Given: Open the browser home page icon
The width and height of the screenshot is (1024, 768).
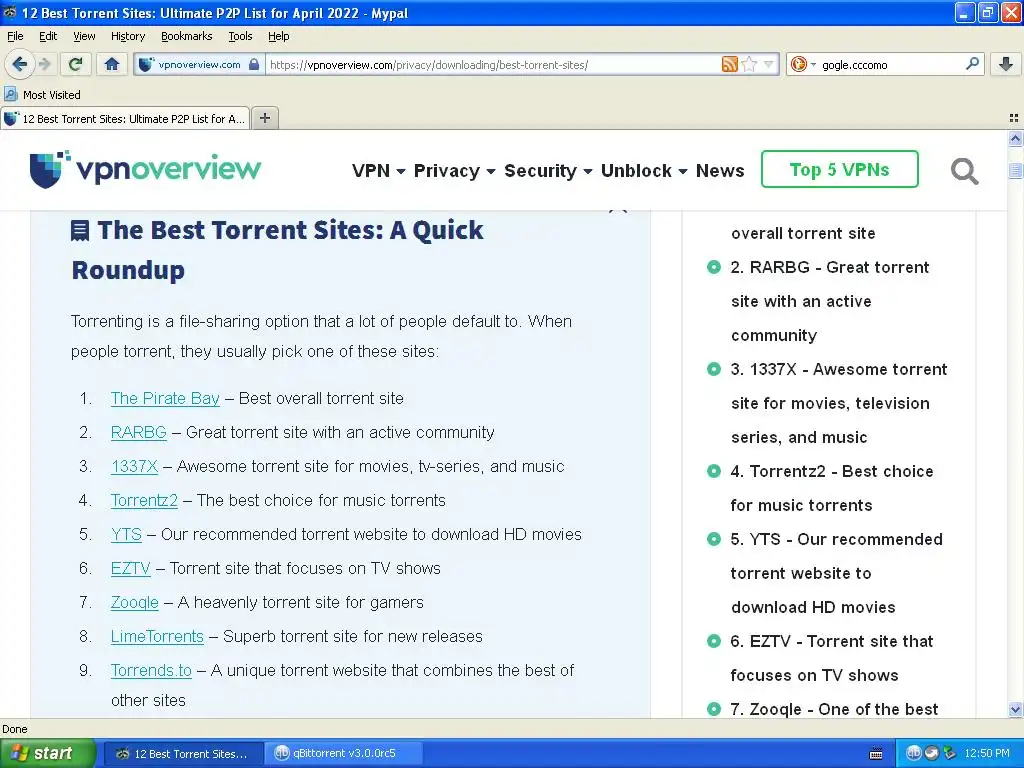Looking at the screenshot, I should [x=112, y=64].
